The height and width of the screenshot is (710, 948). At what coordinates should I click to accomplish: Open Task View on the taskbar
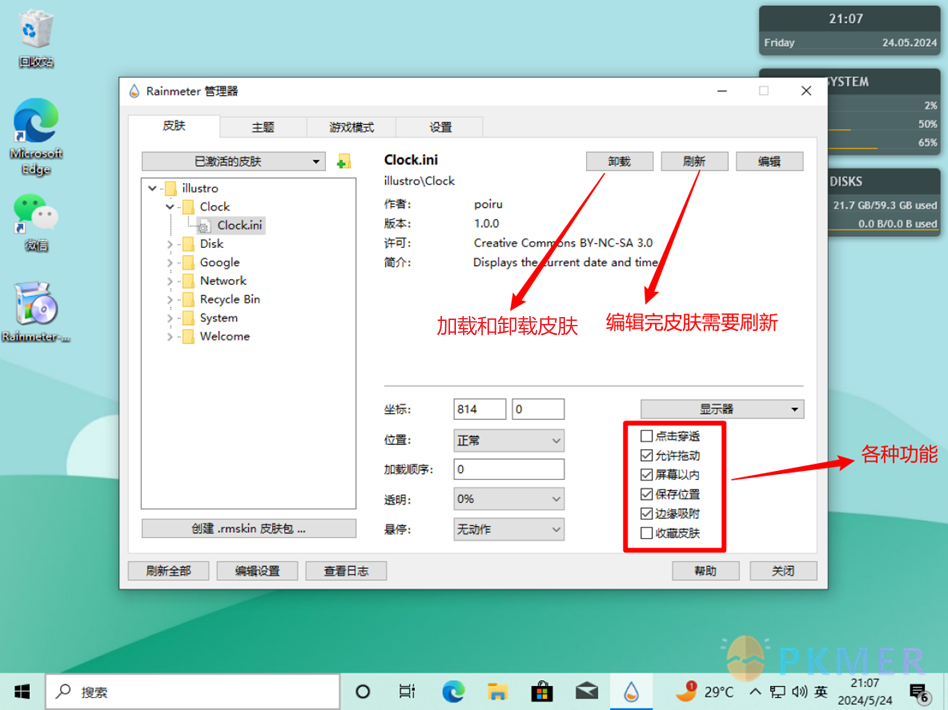click(407, 691)
